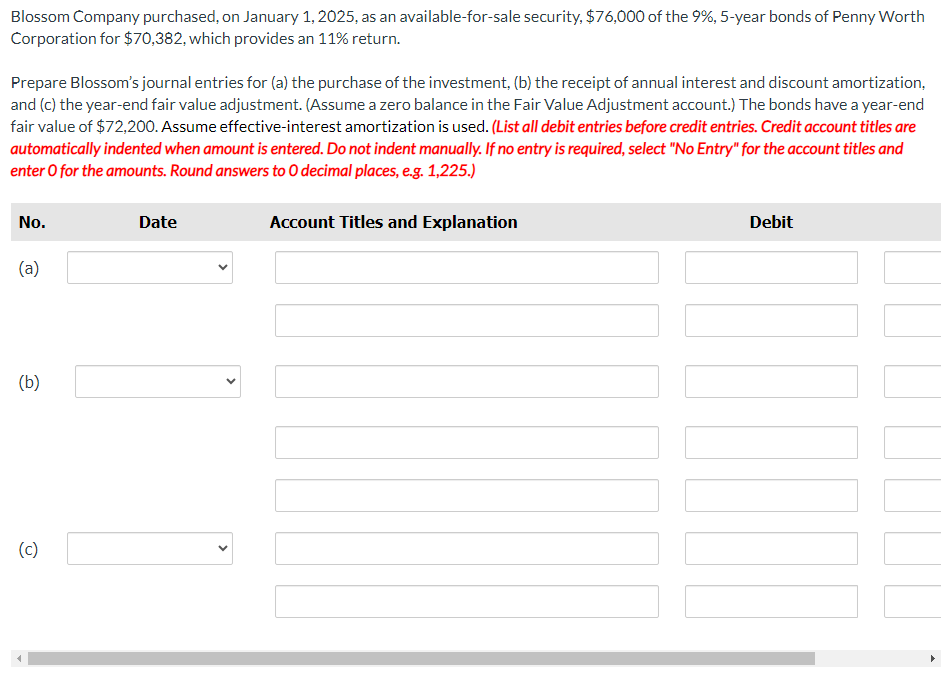Click the 'Debit' column header
The image size is (949, 673).
pos(771,222)
